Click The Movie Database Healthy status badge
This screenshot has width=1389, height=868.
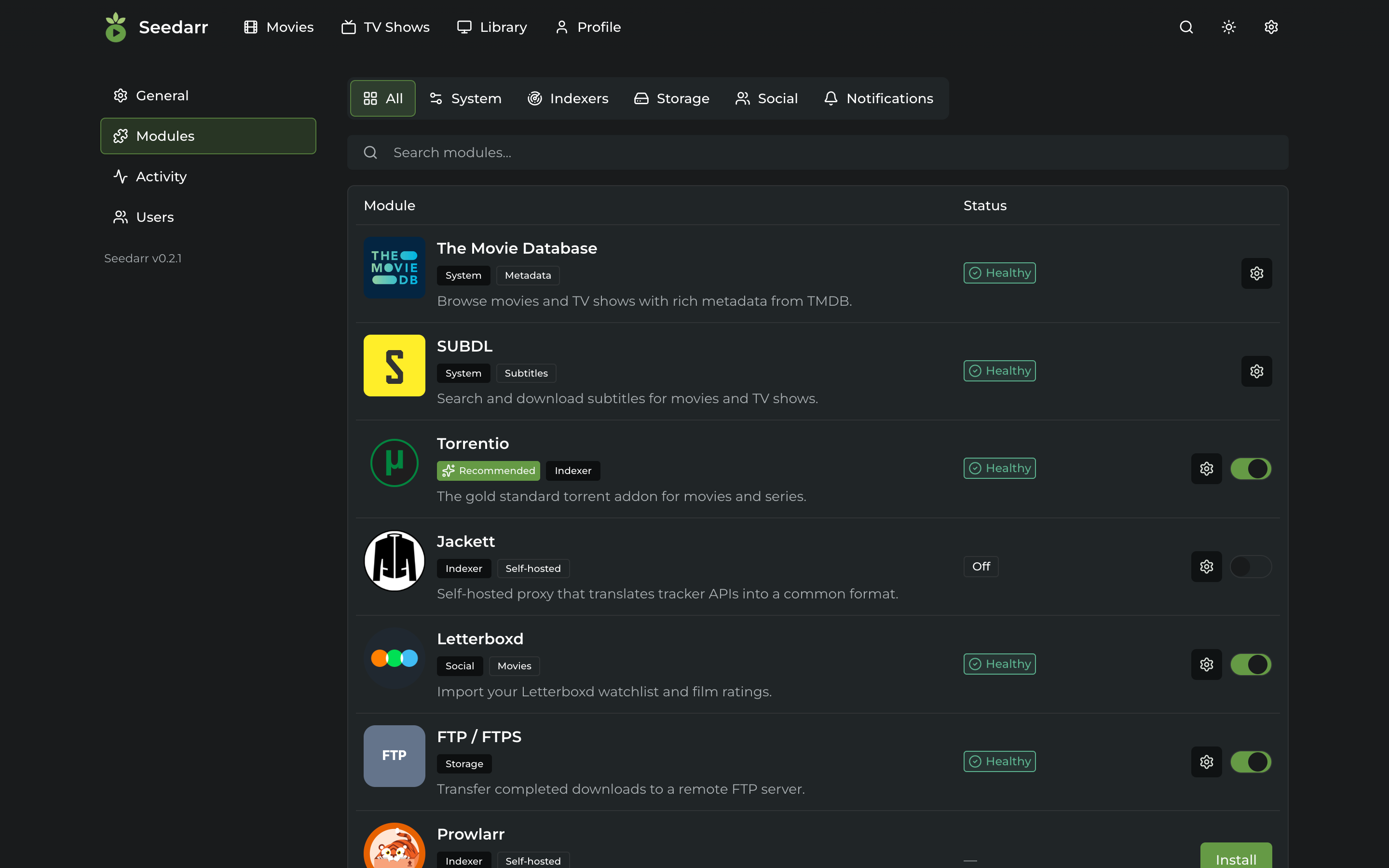pos(999,273)
